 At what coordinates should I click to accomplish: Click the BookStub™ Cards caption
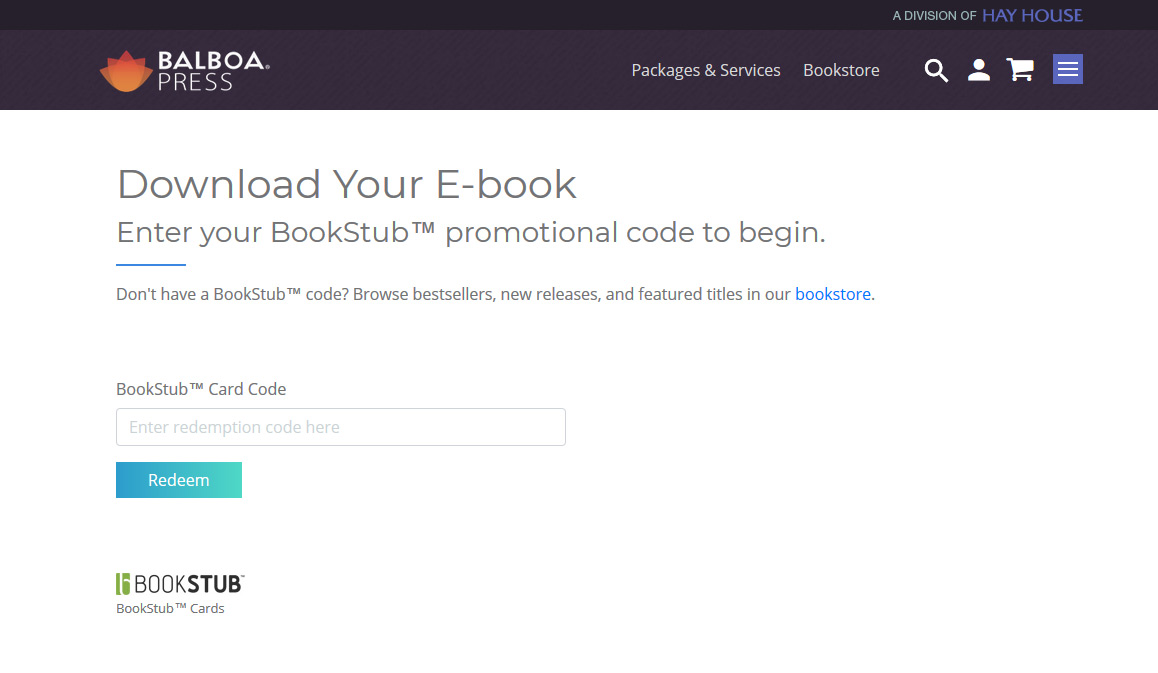click(170, 608)
